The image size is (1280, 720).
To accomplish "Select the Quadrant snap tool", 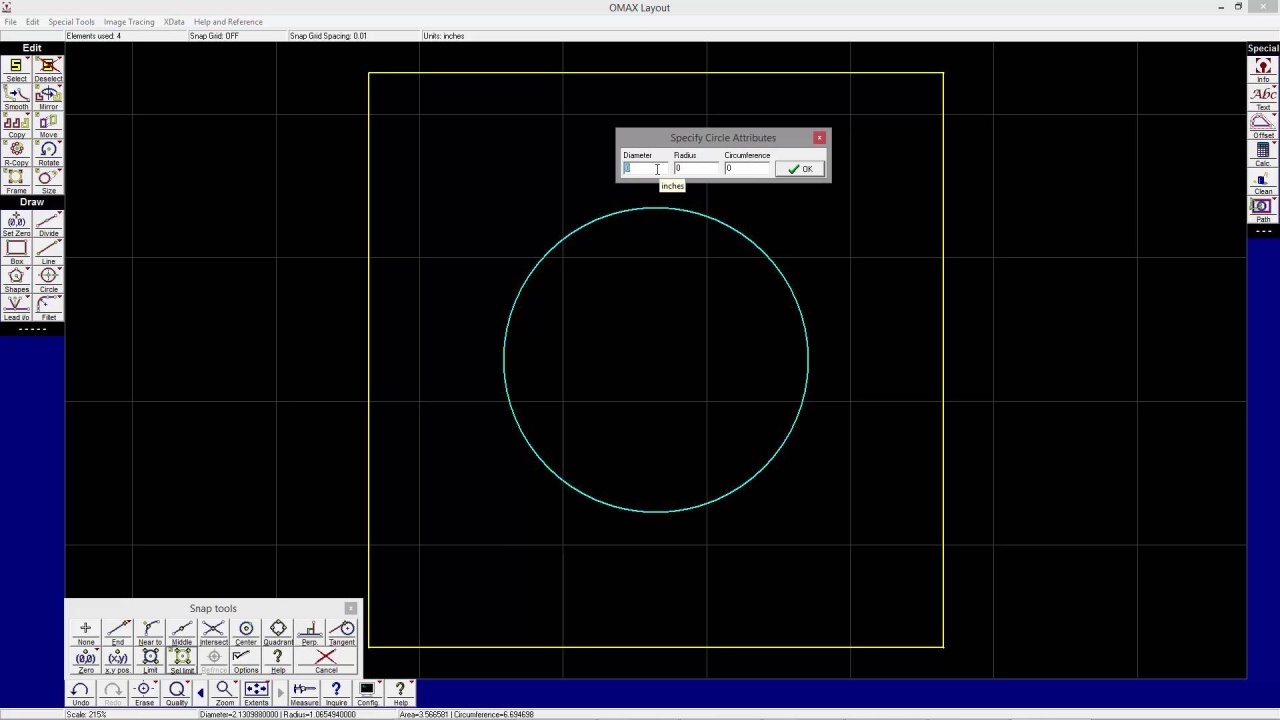I will click(x=278, y=632).
